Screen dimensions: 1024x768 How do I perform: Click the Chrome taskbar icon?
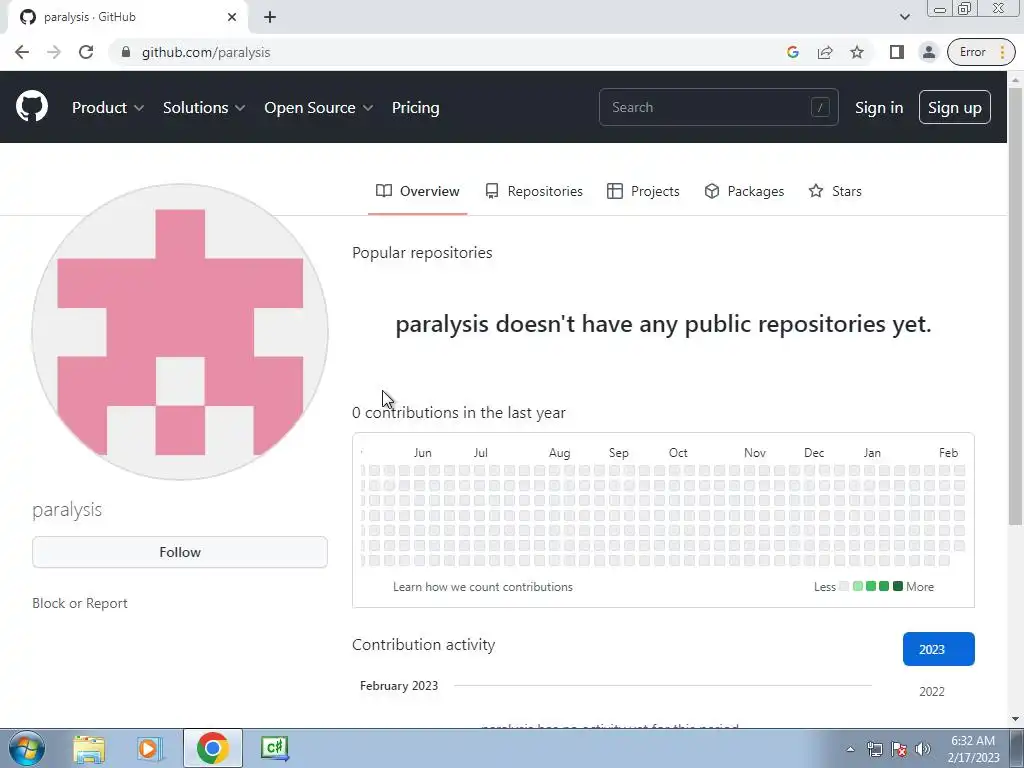pyautogui.click(x=212, y=748)
